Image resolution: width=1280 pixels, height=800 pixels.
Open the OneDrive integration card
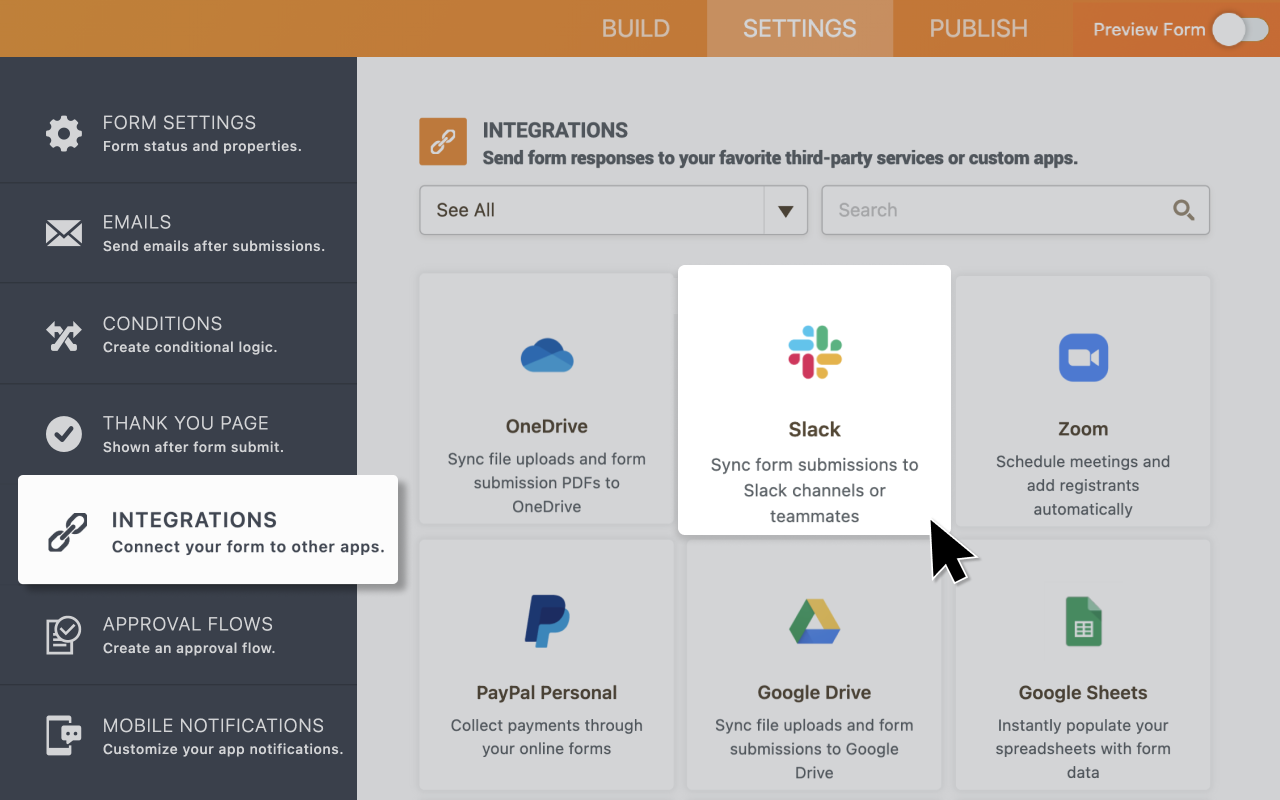546,400
